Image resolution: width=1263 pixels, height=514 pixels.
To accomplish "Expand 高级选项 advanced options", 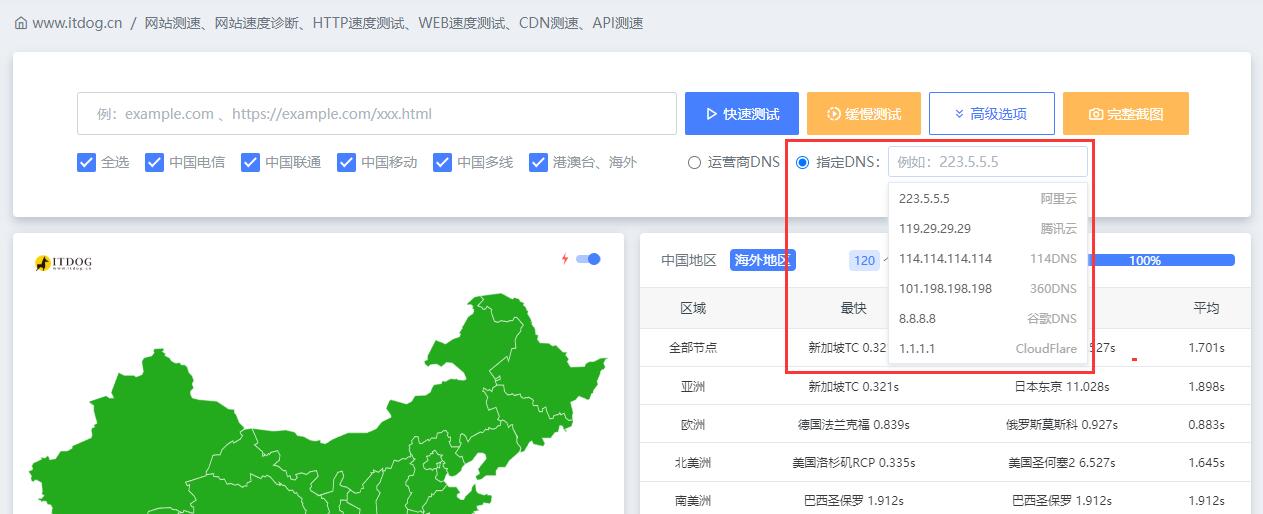I will 991,114.
